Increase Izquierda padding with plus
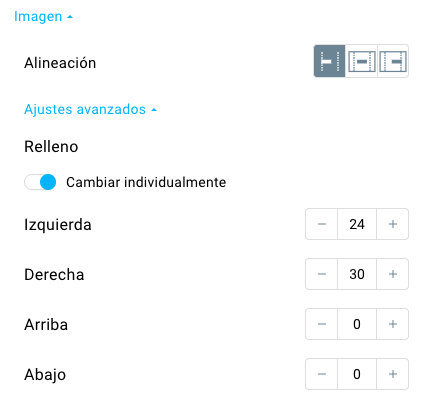The height and width of the screenshot is (404, 423). (x=393, y=224)
